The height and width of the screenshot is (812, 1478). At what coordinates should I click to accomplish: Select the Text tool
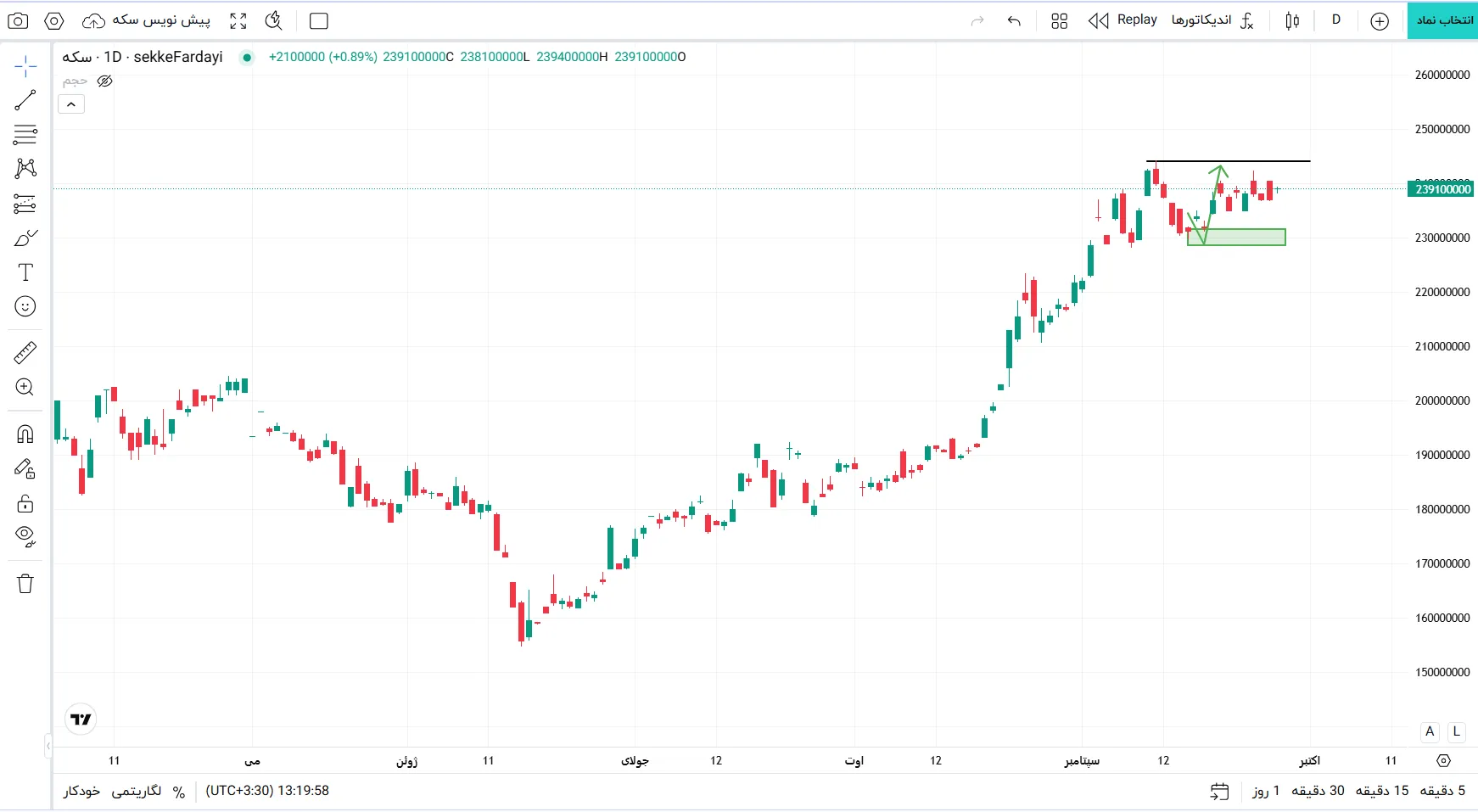25,272
